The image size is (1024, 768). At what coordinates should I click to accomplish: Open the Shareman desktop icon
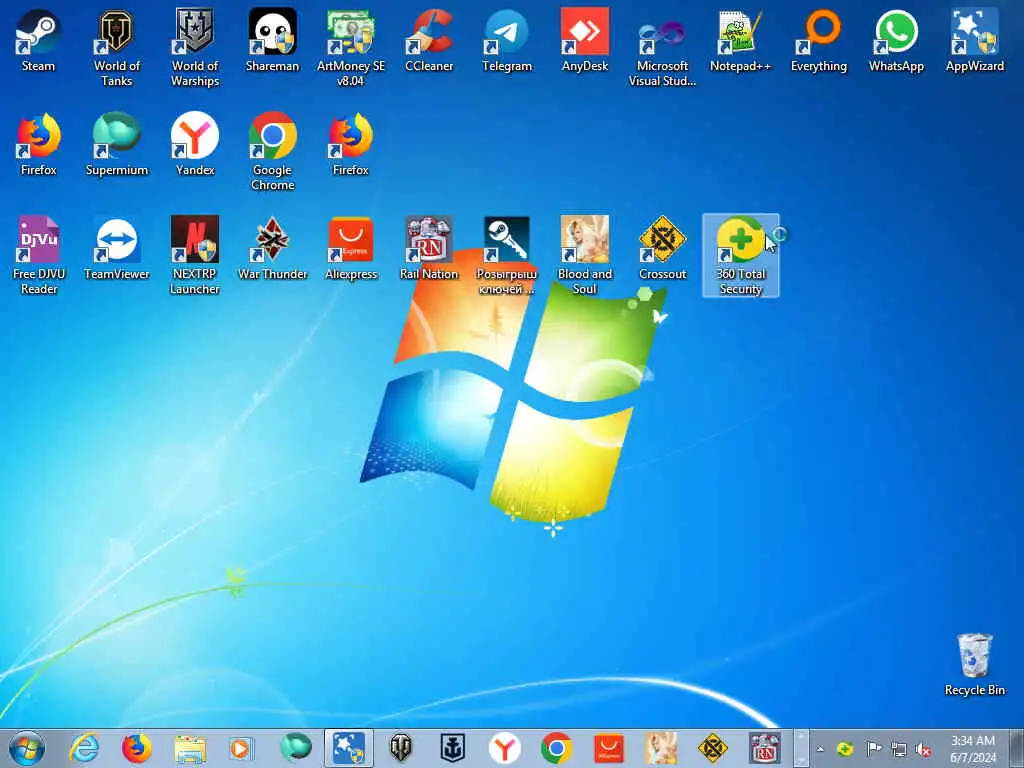point(272,41)
